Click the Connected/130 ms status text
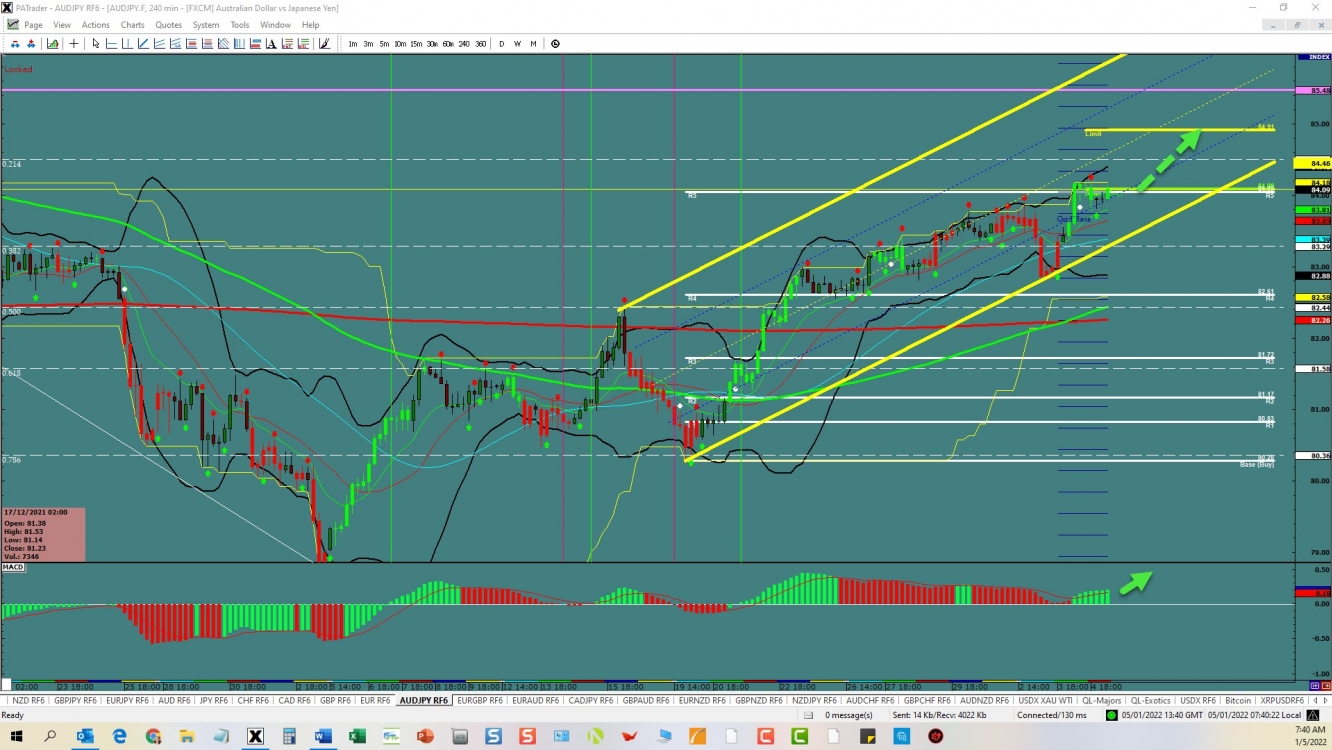 [1052, 715]
